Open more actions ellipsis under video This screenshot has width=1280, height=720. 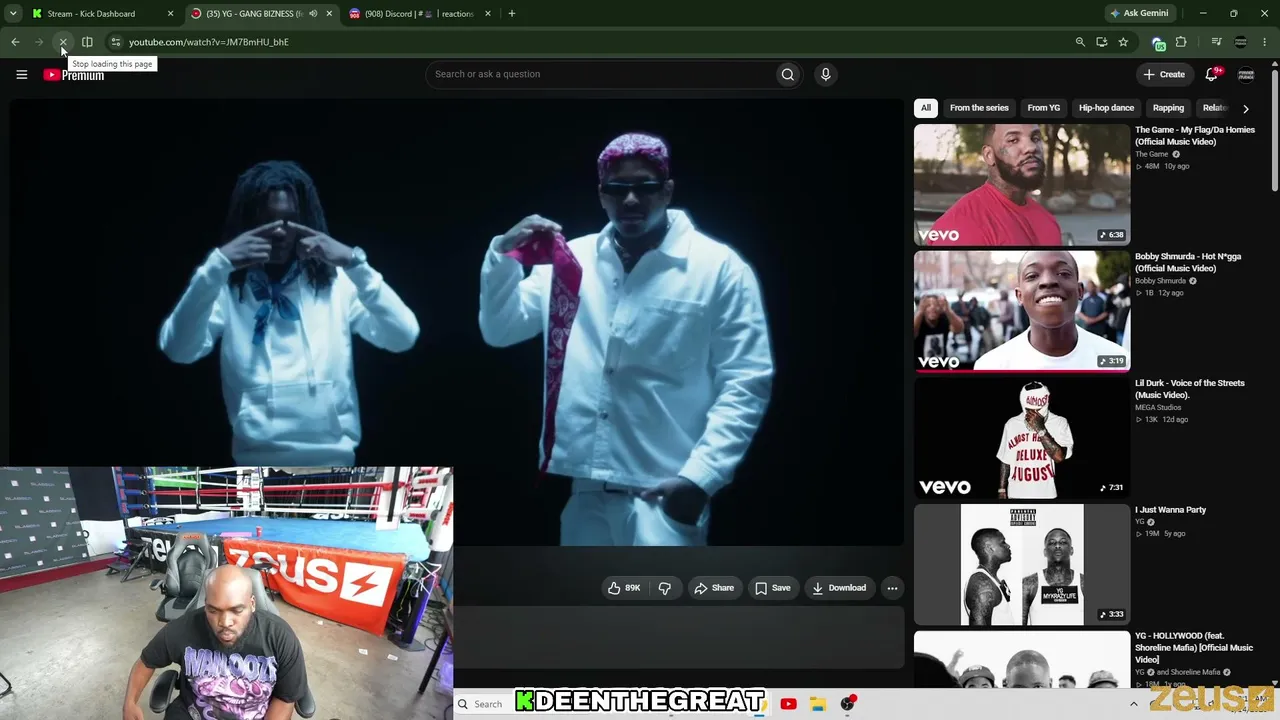coord(892,588)
